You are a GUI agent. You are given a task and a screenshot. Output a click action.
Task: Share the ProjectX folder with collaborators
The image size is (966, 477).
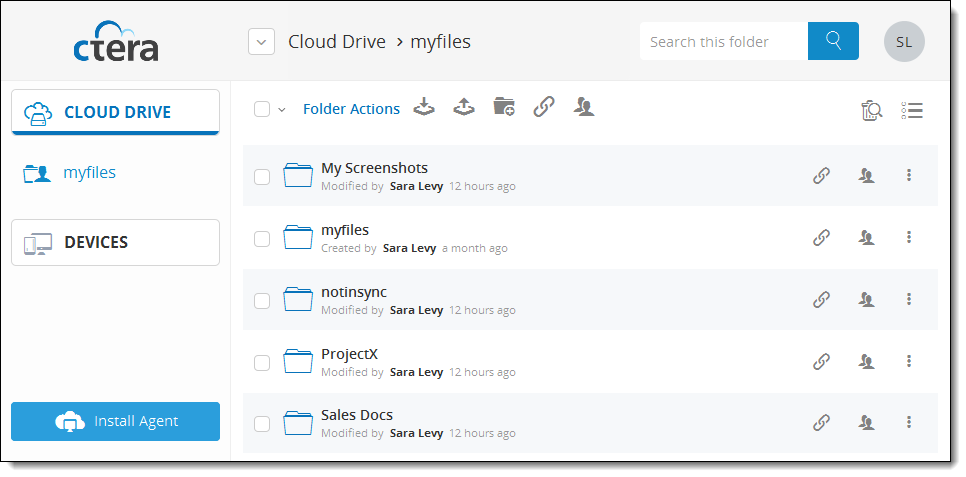point(867,361)
